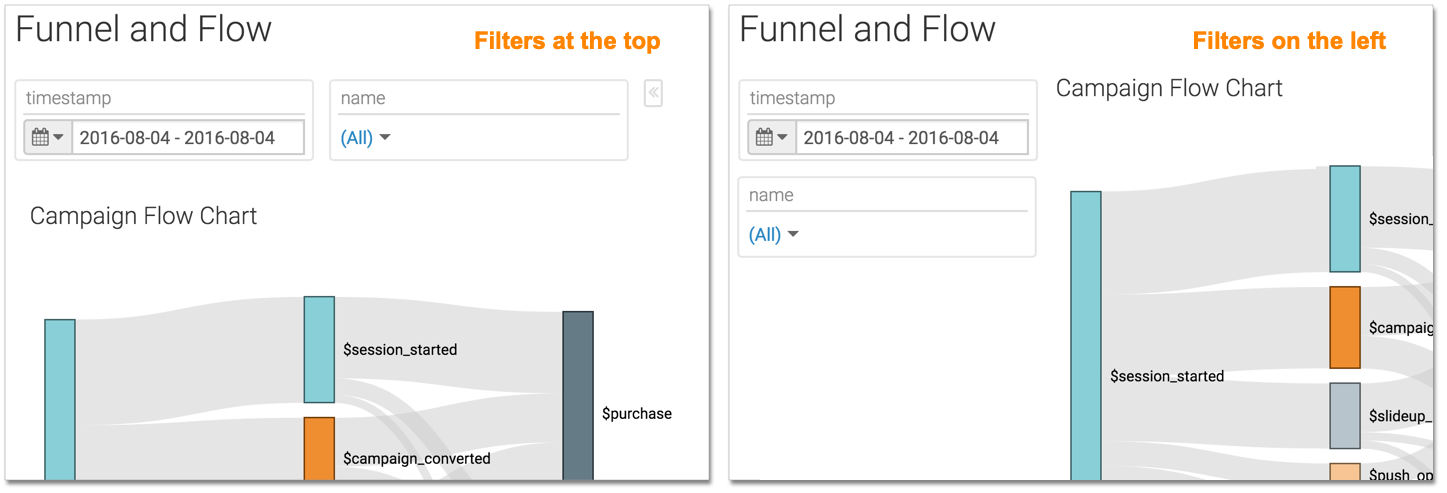Click date range field under 'Filters at the top'
This screenshot has width=1447, height=493.
[187, 138]
